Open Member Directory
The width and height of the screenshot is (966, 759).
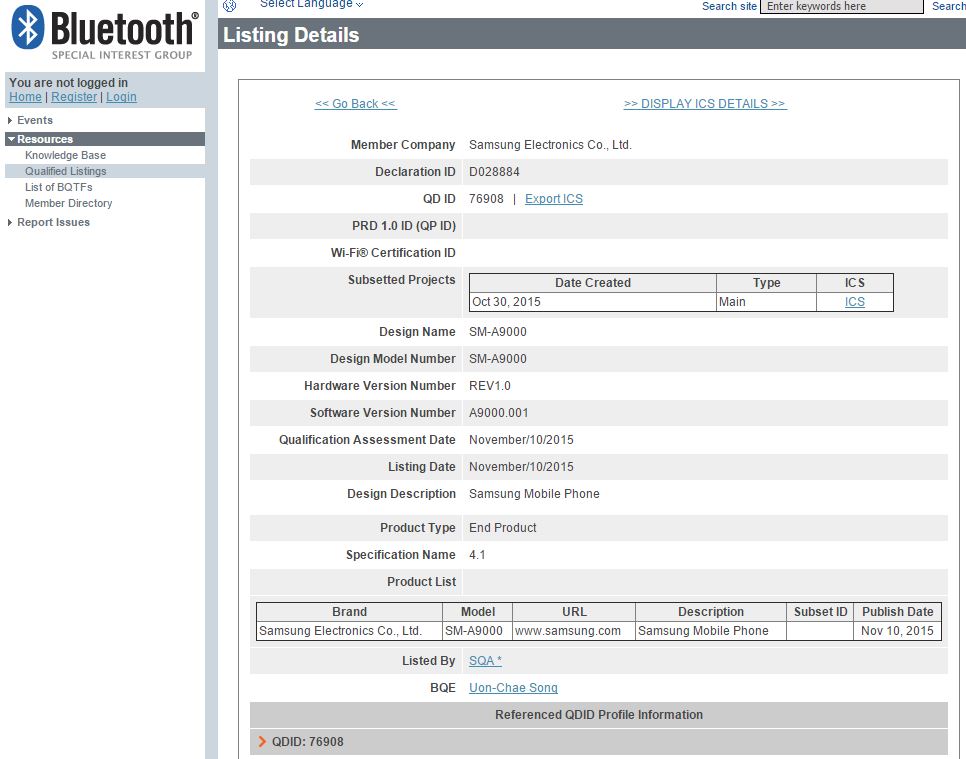coord(68,203)
